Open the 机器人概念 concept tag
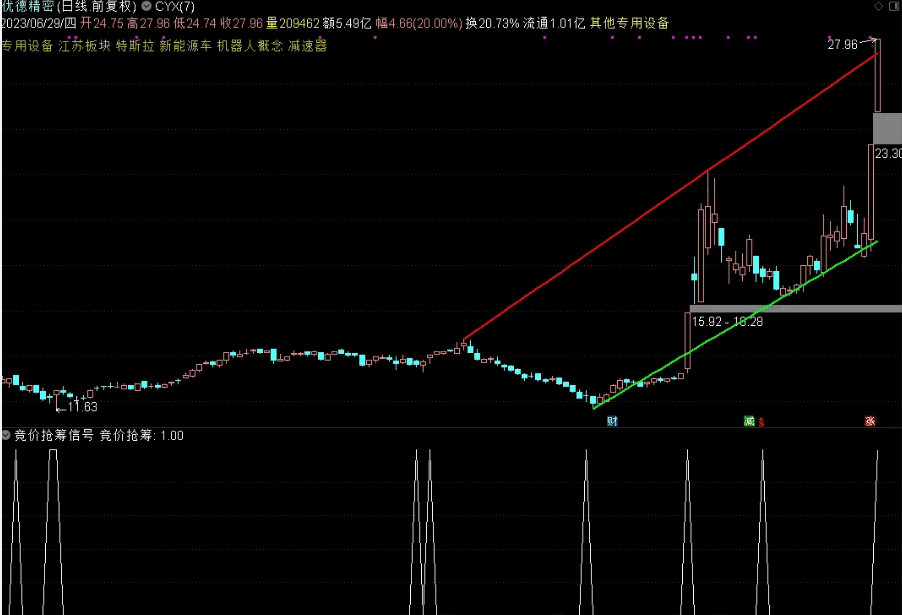The width and height of the screenshot is (902, 615). 250,45
